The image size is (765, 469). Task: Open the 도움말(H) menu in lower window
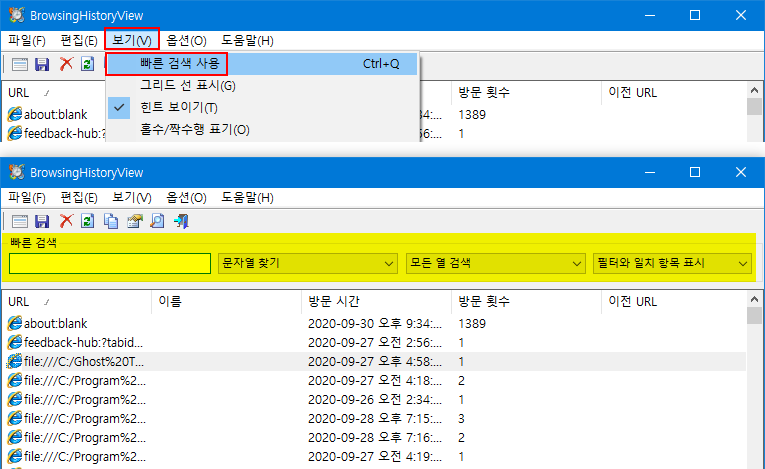pyautogui.click(x=247, y=198)
